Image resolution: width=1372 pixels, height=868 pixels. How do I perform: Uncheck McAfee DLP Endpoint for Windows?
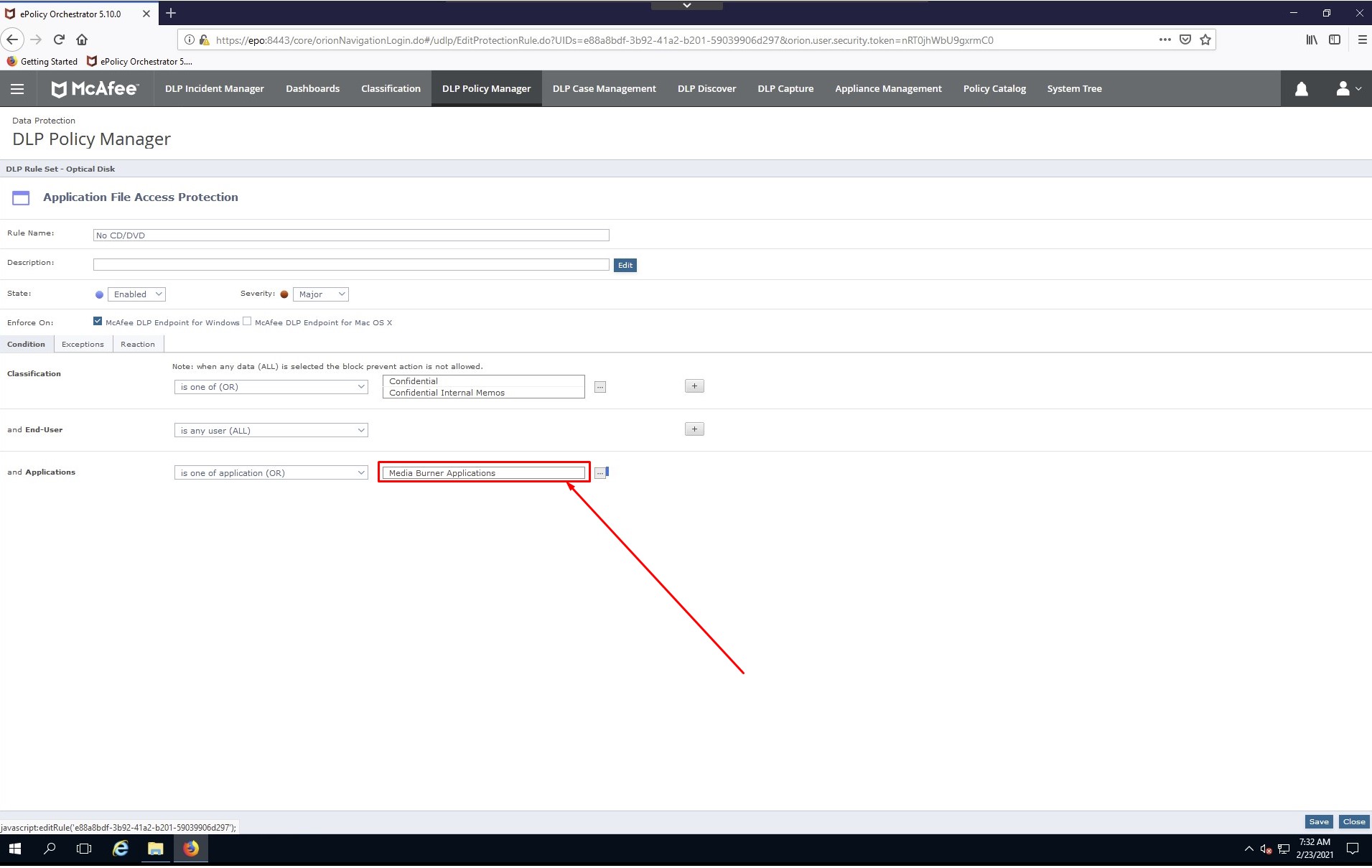click(x=98, y=321)
